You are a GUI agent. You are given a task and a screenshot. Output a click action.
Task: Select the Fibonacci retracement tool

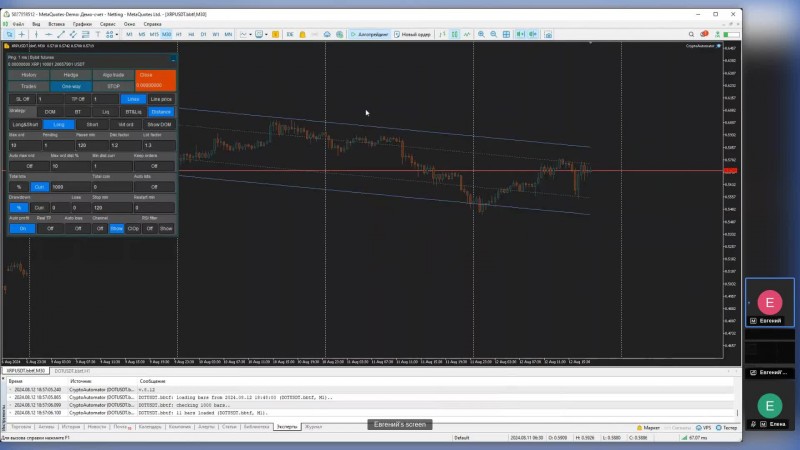pyautogui.click(x=85, y=34)
